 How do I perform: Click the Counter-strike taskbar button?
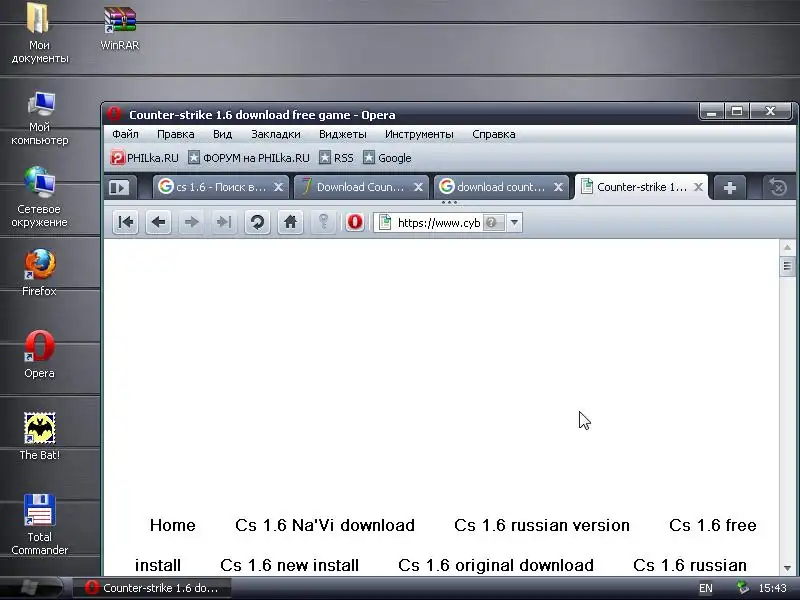point(152,588)
